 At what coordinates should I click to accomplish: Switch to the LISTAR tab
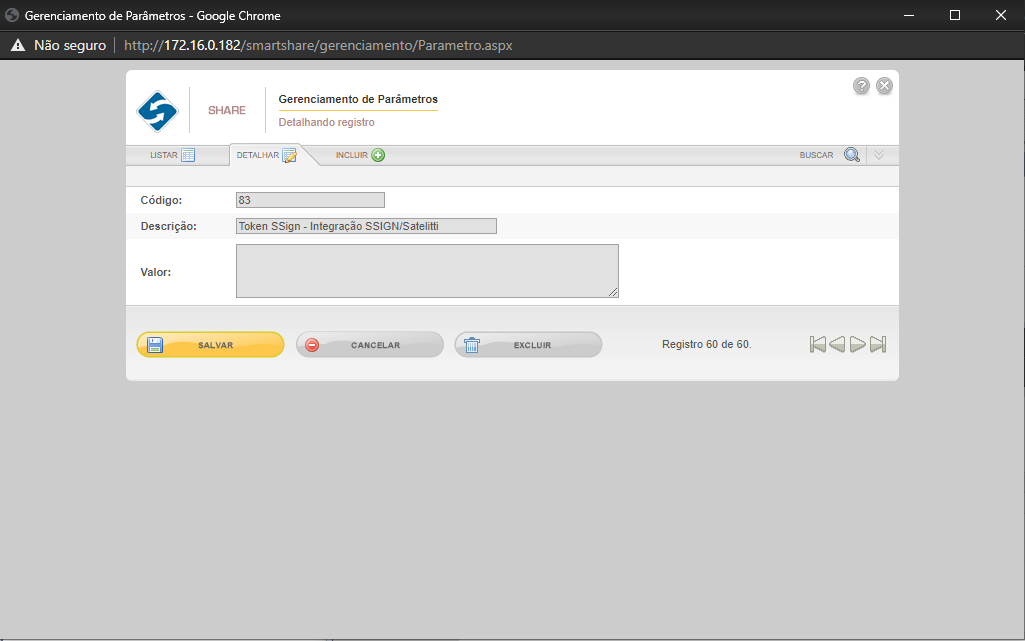tap(173, 155)
